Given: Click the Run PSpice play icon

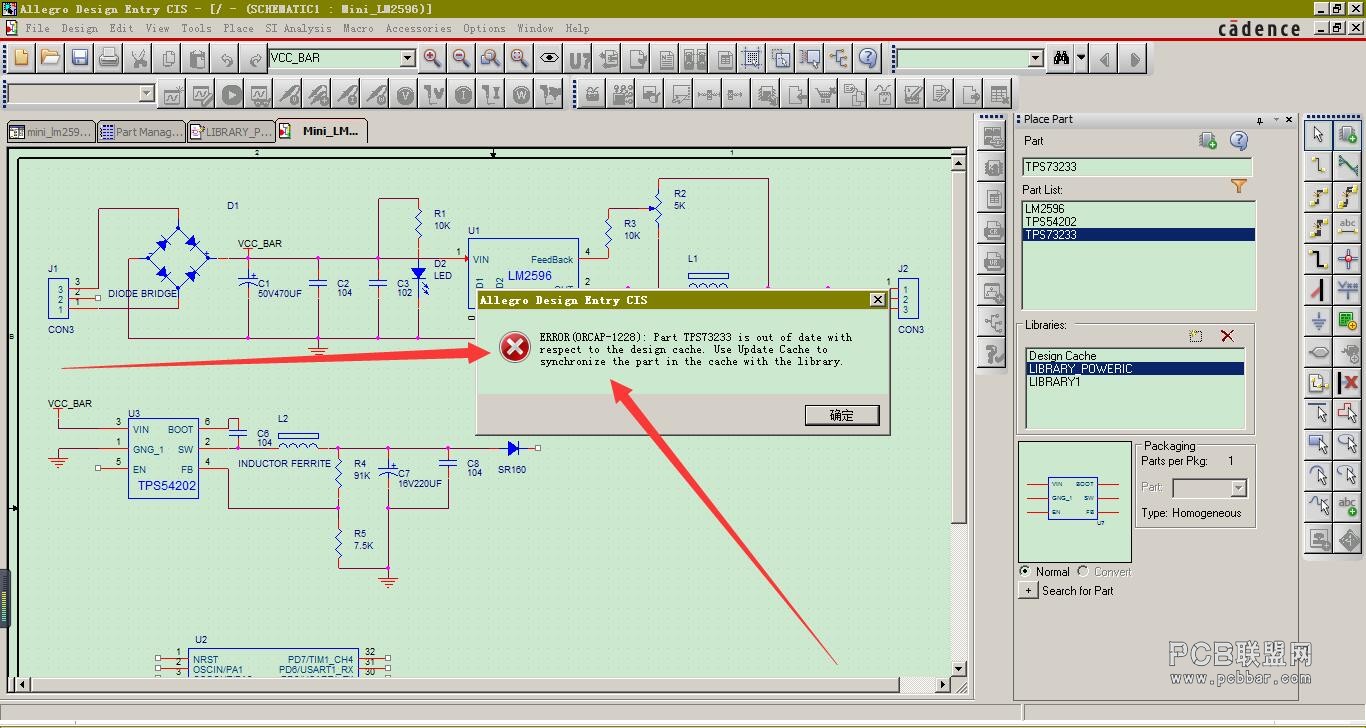Looking at the screenshot, I should pos(231,95).
